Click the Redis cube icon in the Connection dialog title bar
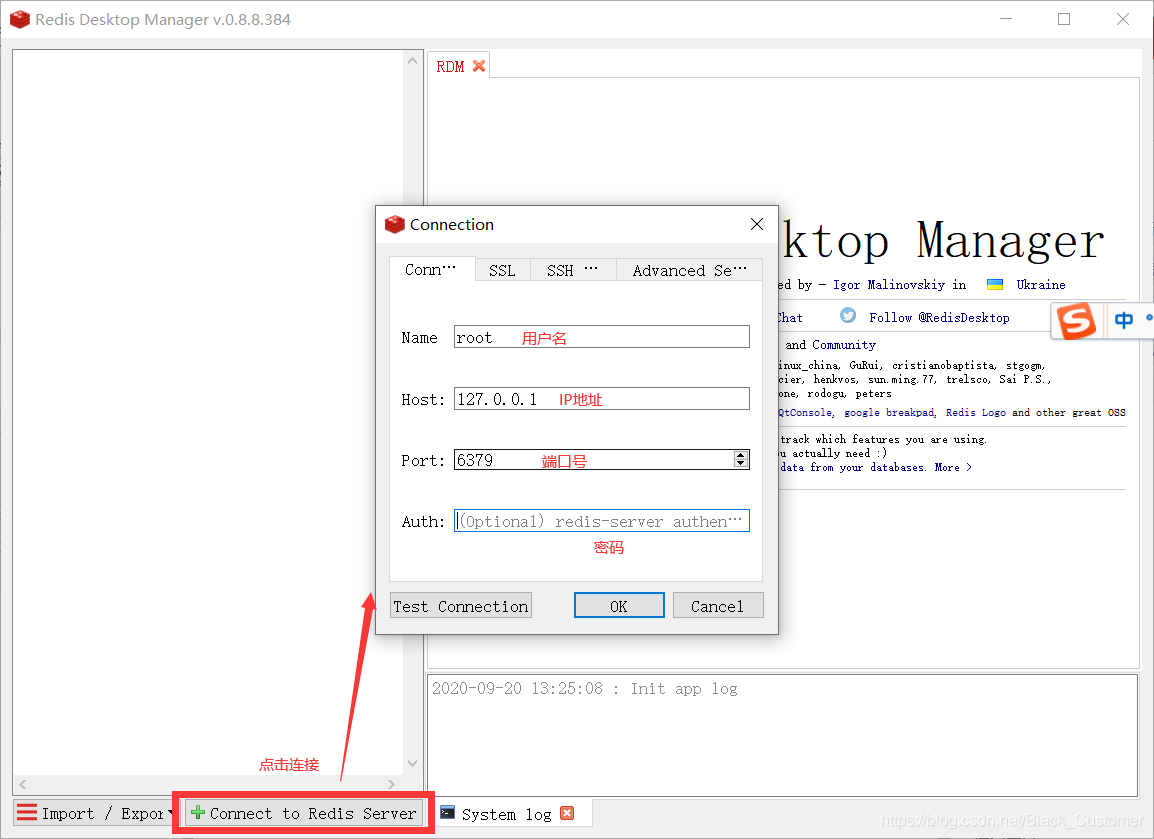Image resolution: width=1154 pixels, height=839 pixels. [395, 224]
